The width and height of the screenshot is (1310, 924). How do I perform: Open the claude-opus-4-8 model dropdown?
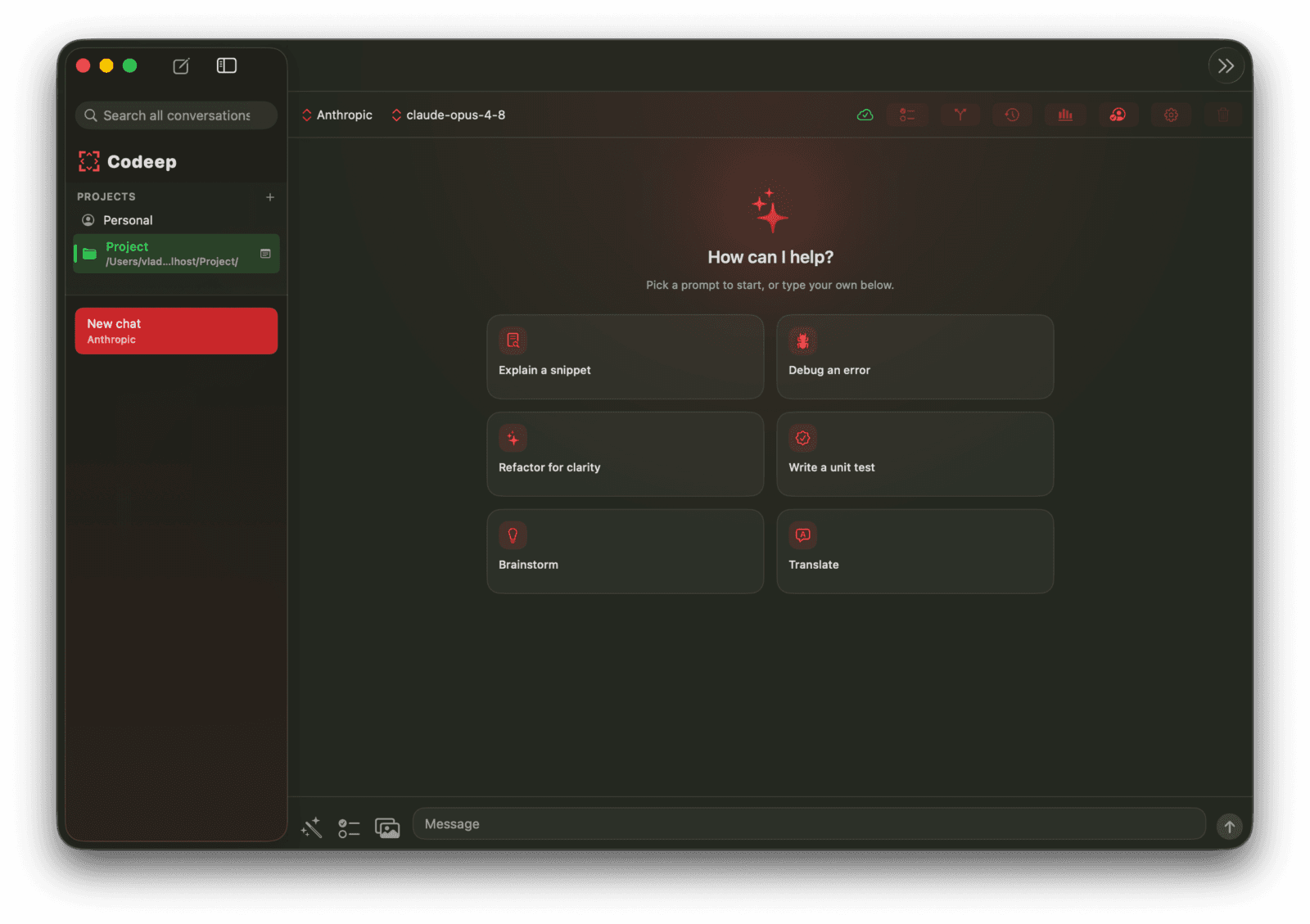coord(449,115)
